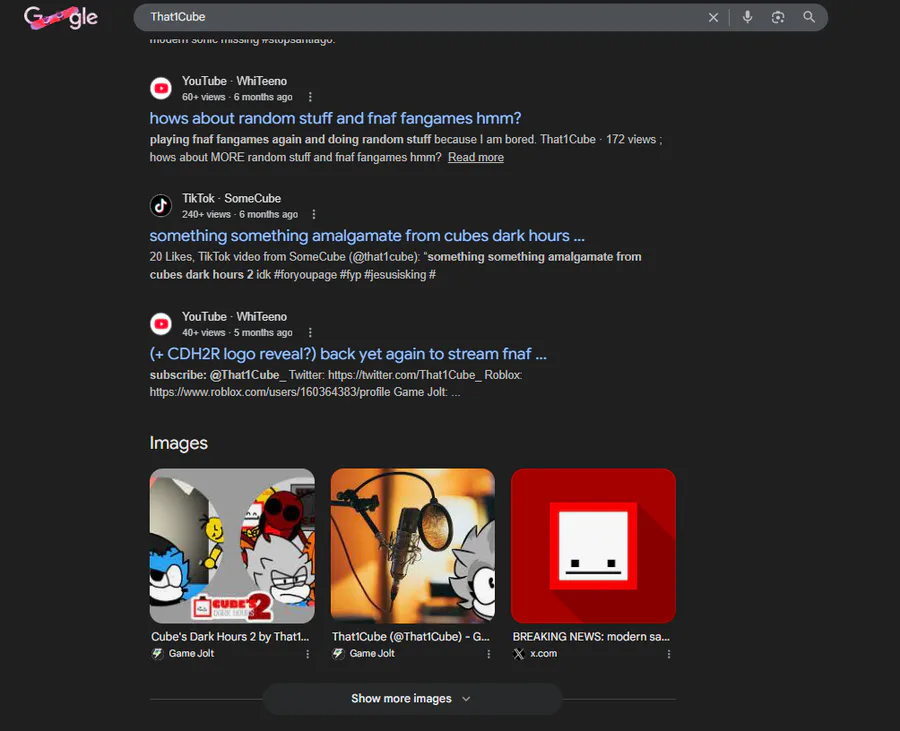
Task: Click YouTube favicon for 40+ views result
Action: point(161,324)
